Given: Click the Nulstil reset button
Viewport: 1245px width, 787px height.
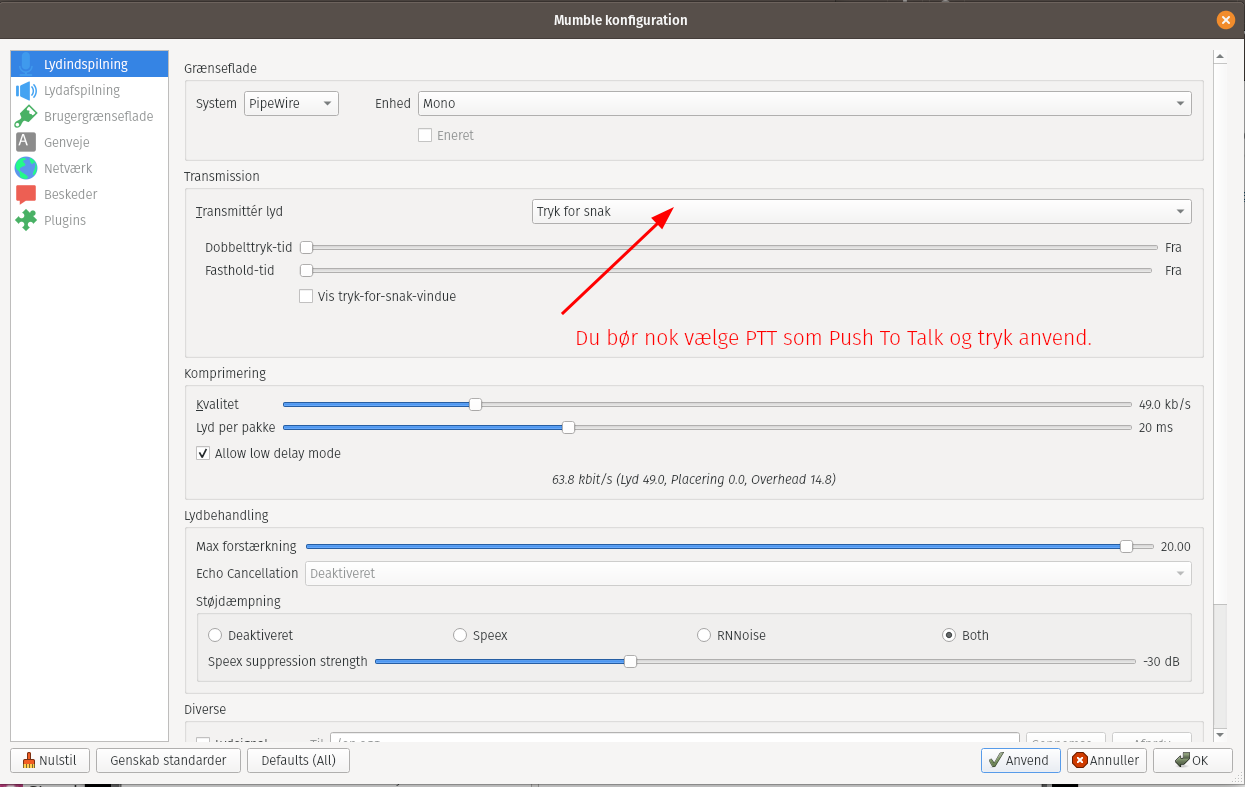Looking at the screenshot, I should click(x=50, y=760).
